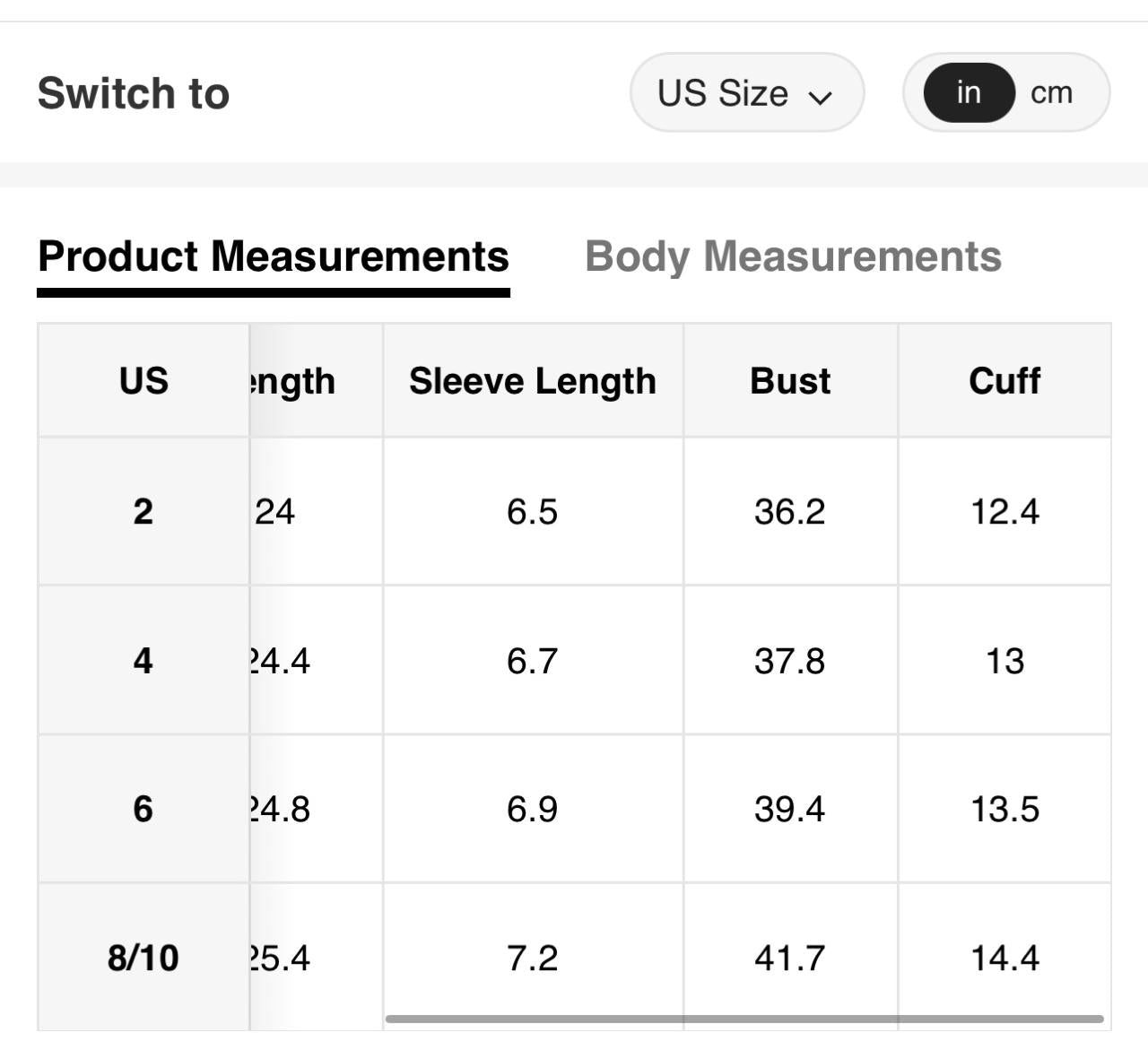
Task: Open the Body Measurements tab
Action: (x=793, y=256)
